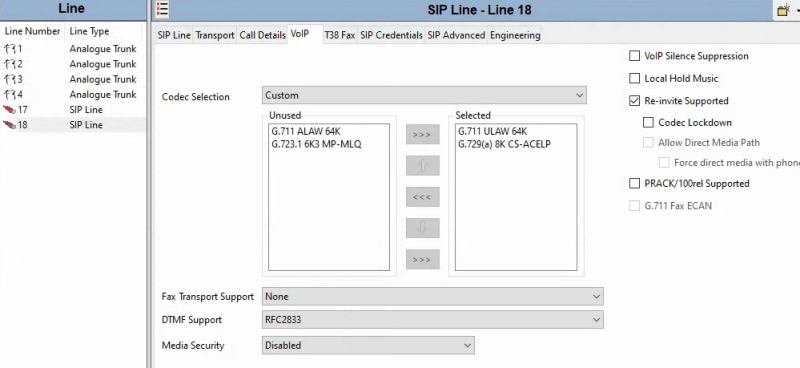The image size is (800, 368).
Task: Open the Codec Selection dropdown
Action: coord(424,95)
